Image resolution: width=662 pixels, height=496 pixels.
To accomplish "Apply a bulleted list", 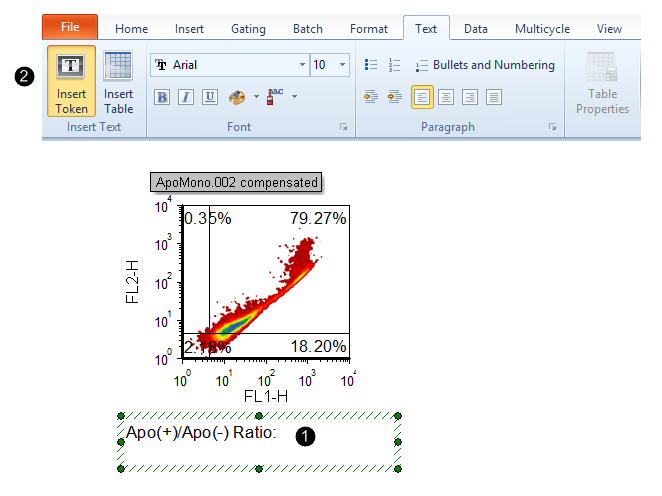I will click(x=372, y=65).
